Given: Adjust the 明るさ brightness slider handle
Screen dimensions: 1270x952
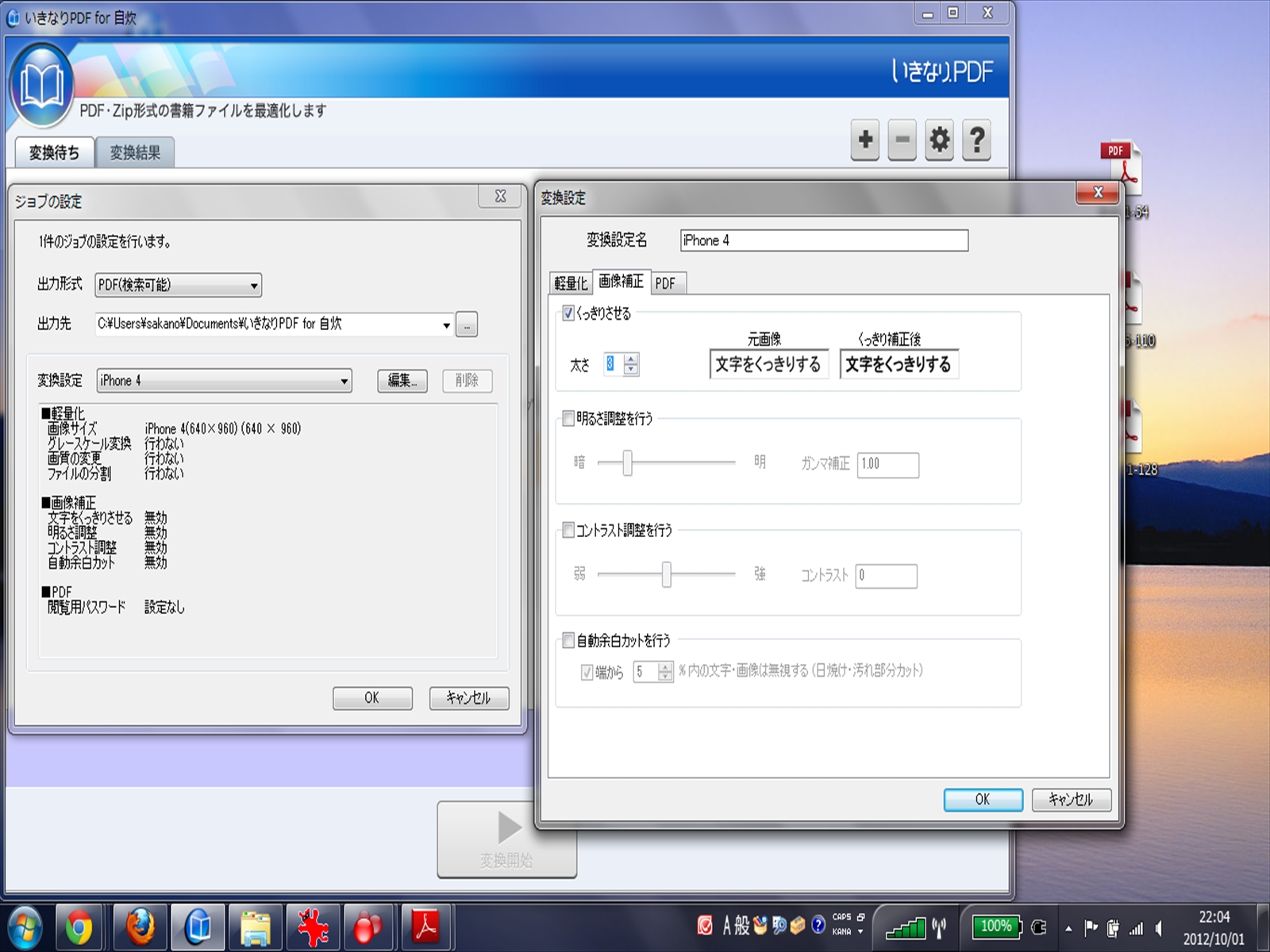Looking at the screenshot, I should tap(627, 463).
